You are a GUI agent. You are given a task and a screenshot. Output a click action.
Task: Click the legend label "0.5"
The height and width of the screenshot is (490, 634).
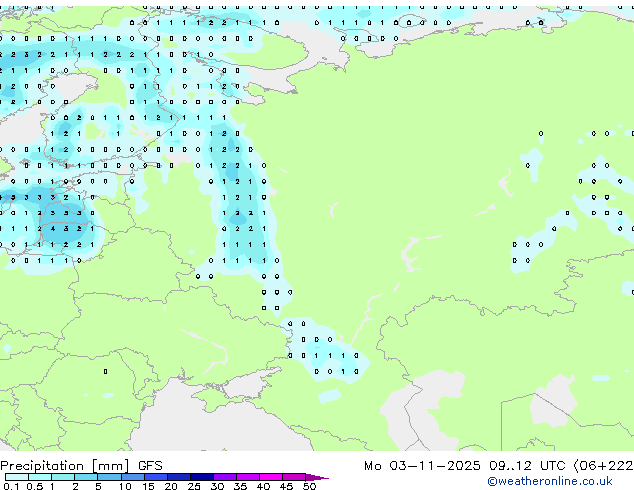(35, 486)
